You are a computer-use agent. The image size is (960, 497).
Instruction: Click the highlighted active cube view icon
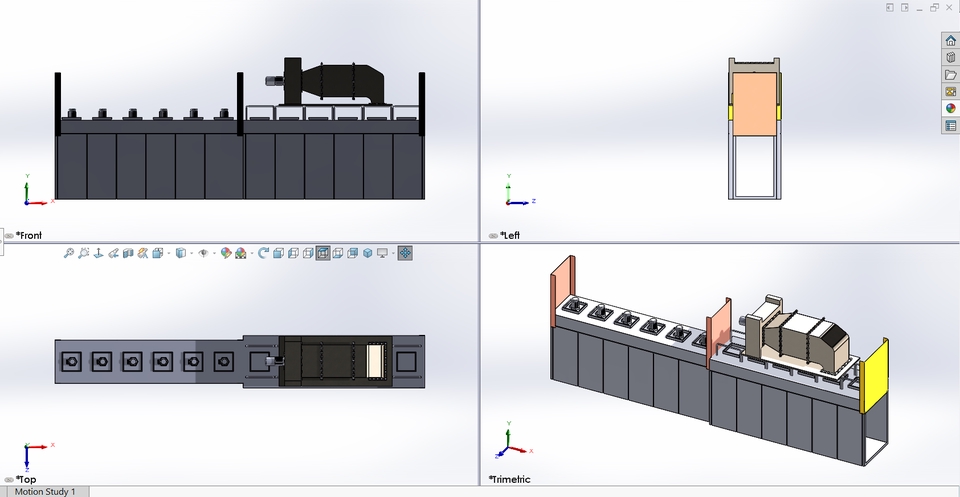pos(323,253)
